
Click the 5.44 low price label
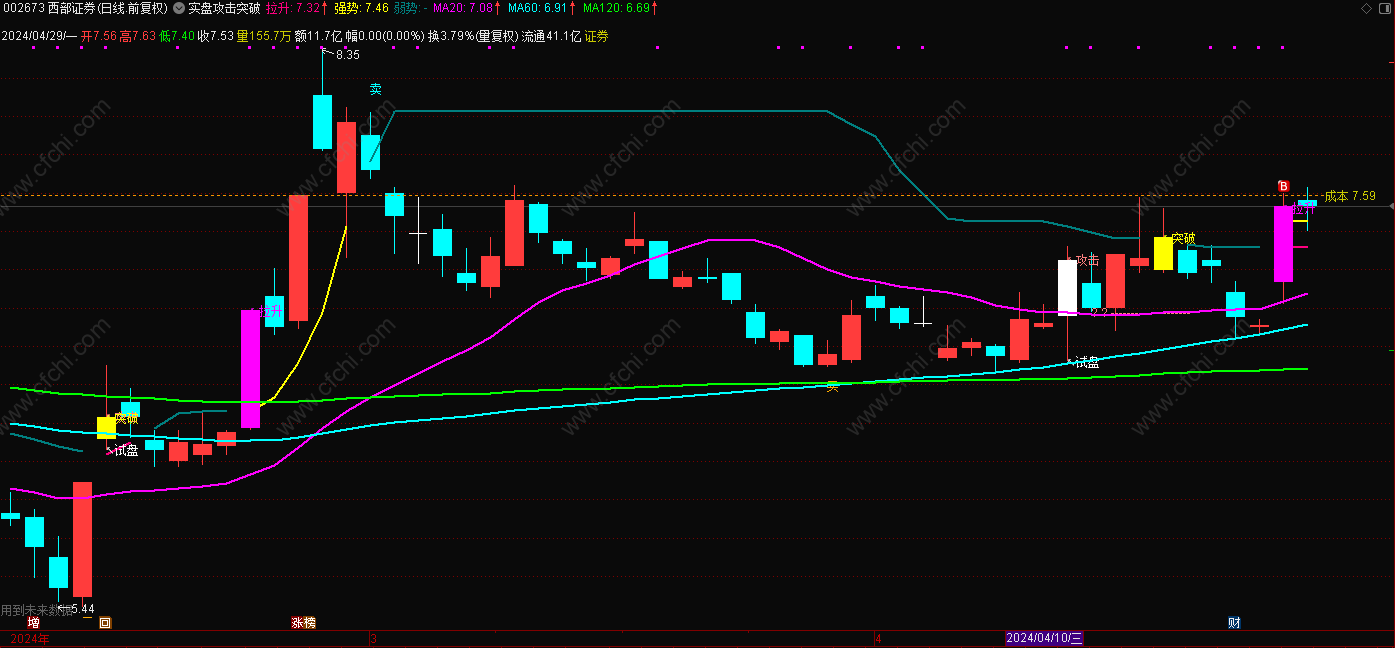(x=82, y=608)
